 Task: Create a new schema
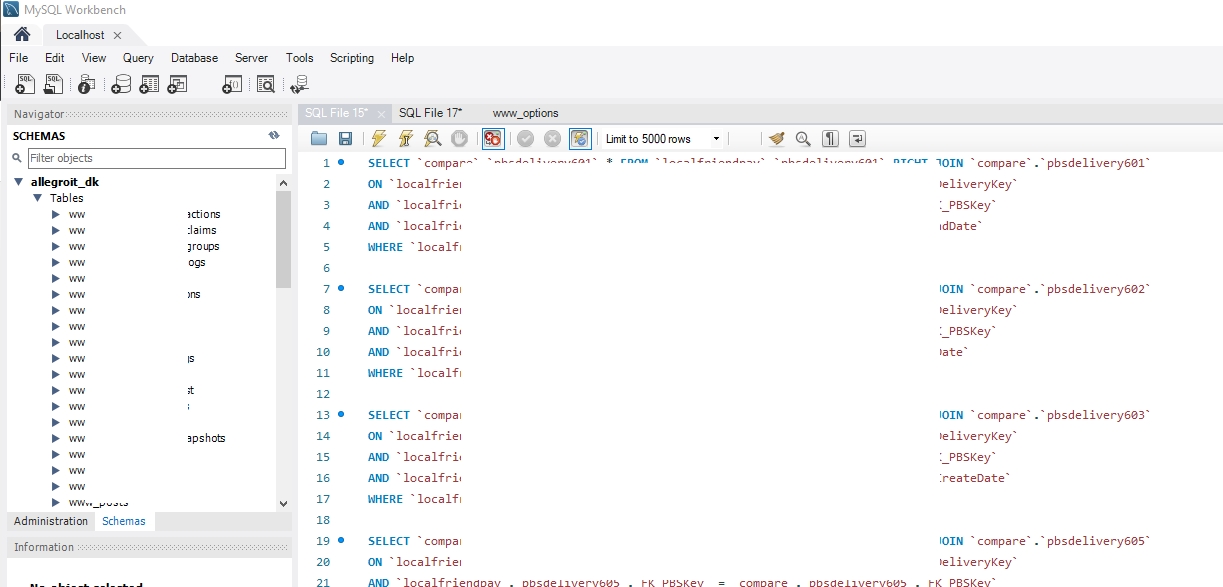[x=119, y=84]
